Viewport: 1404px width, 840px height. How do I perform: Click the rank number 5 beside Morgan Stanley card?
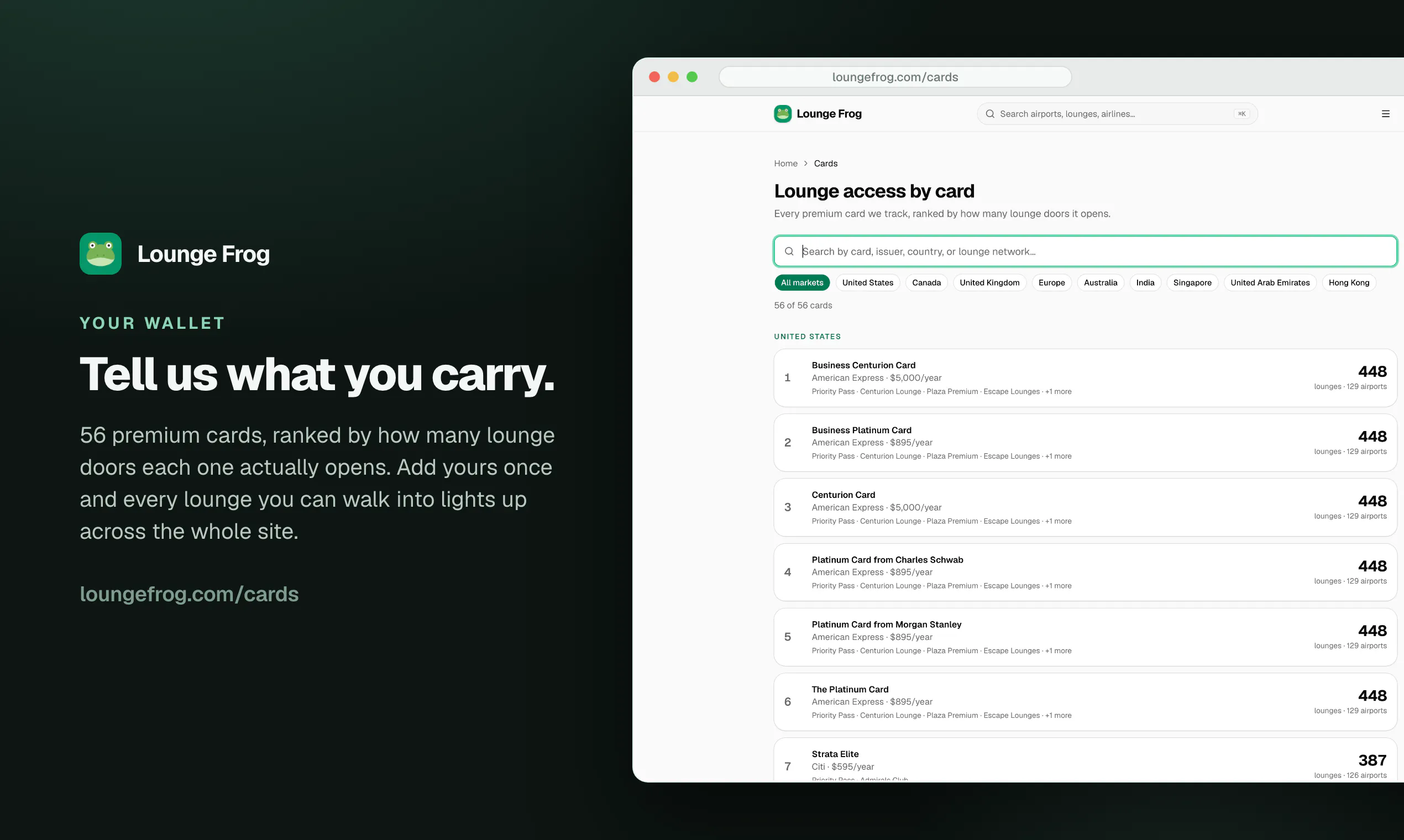click(787, 637)
